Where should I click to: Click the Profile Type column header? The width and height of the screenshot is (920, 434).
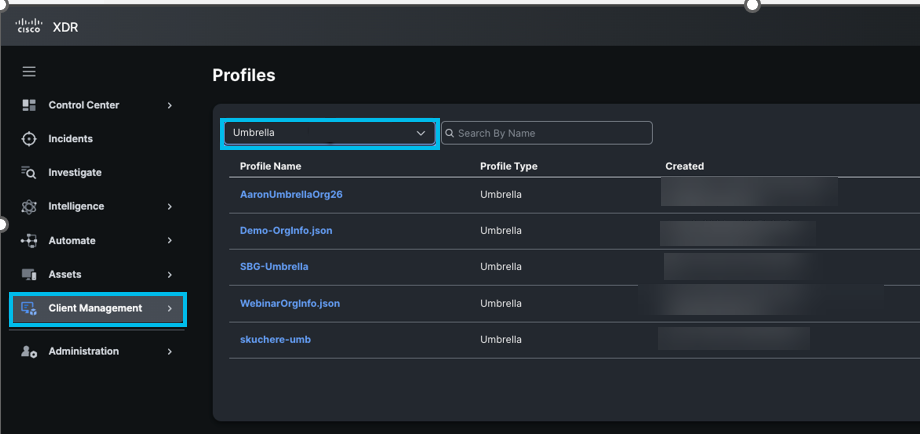point(509,167)
